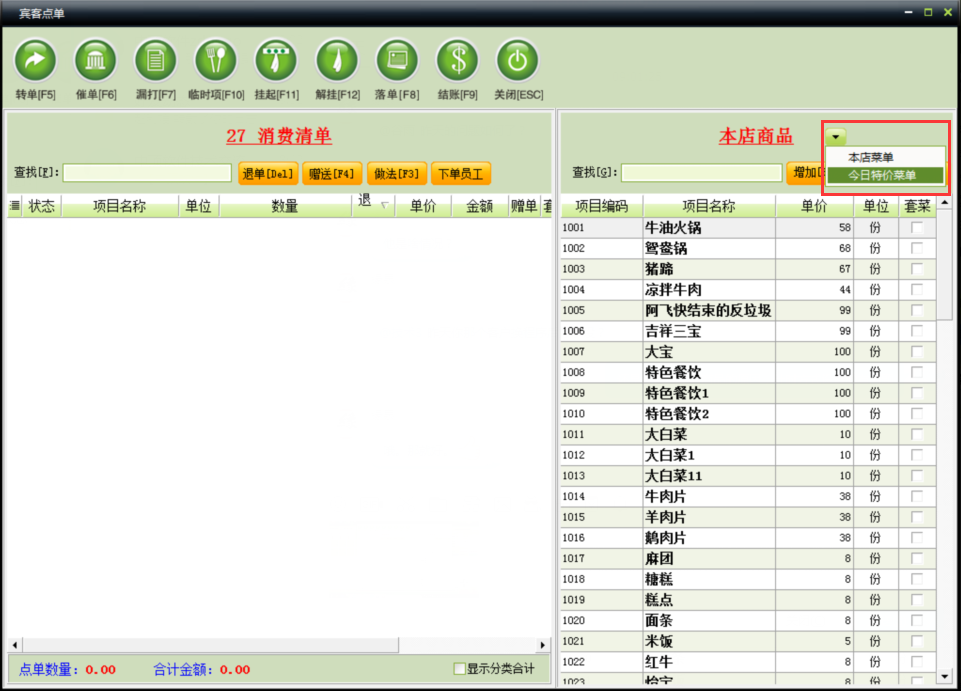Tick the 套菜 checkbox for 羊肉片
The image size is (961, 691).
coord(917,517)
